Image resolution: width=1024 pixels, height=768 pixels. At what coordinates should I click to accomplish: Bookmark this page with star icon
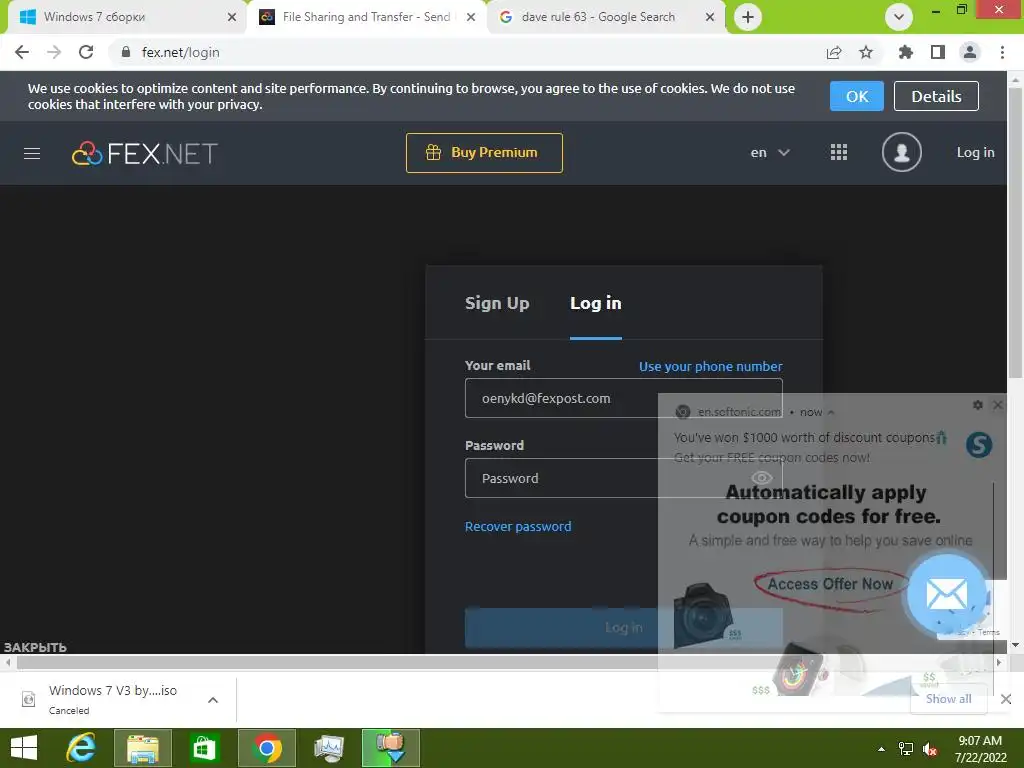point(866,52)
